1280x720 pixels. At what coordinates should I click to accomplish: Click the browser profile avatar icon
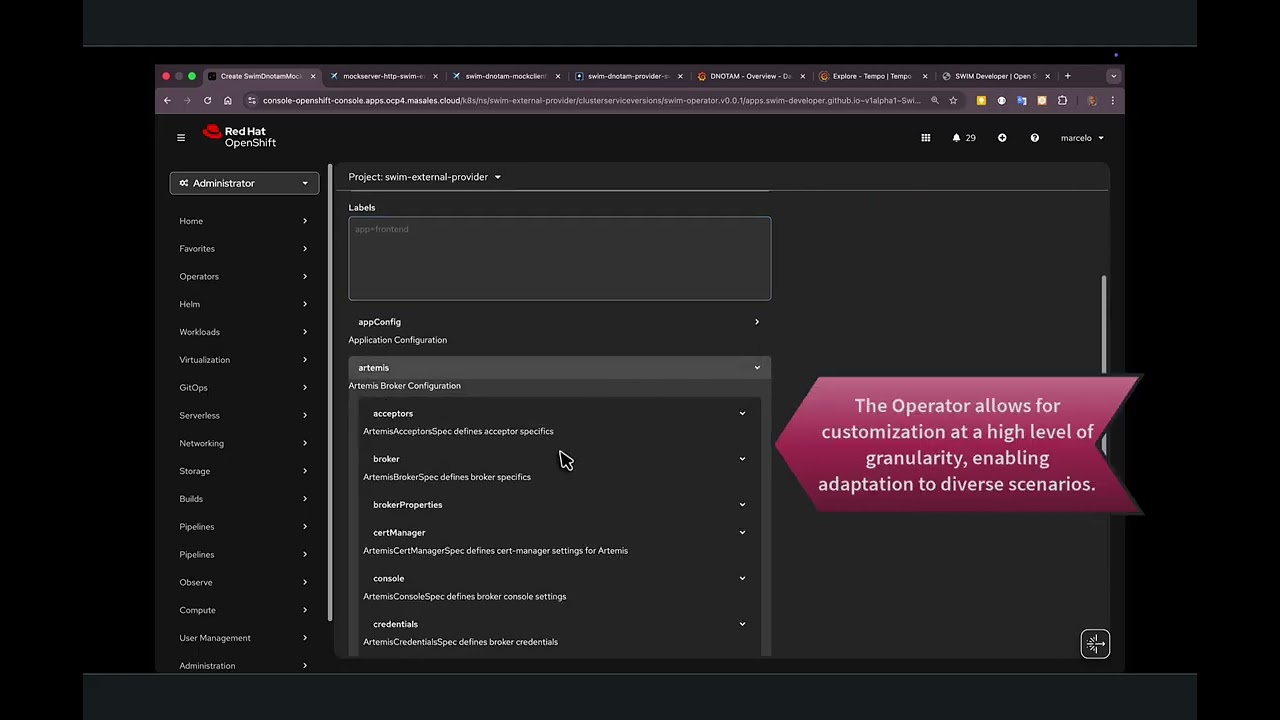[1091, 100]
